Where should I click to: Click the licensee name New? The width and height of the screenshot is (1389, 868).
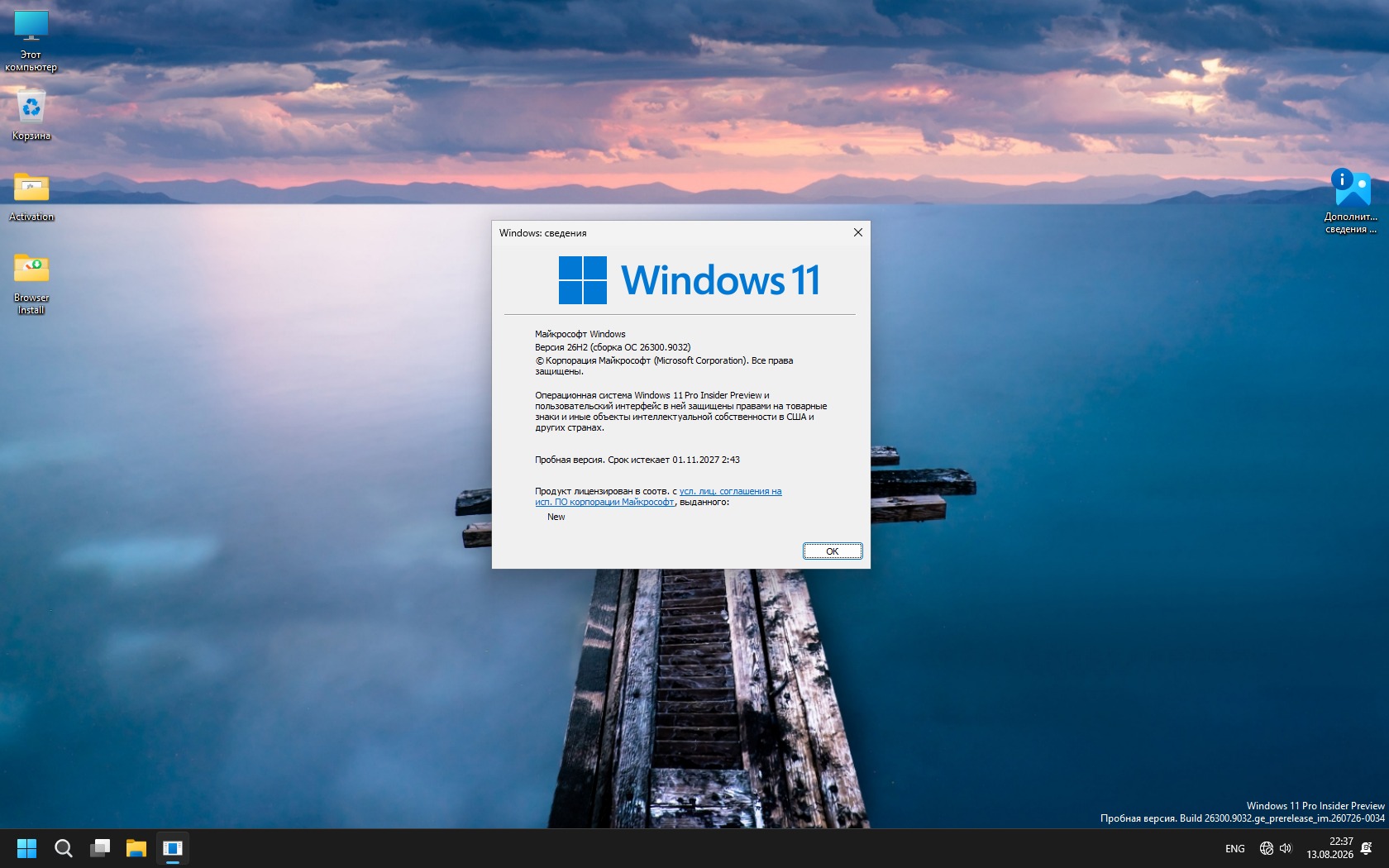point(556,517)
